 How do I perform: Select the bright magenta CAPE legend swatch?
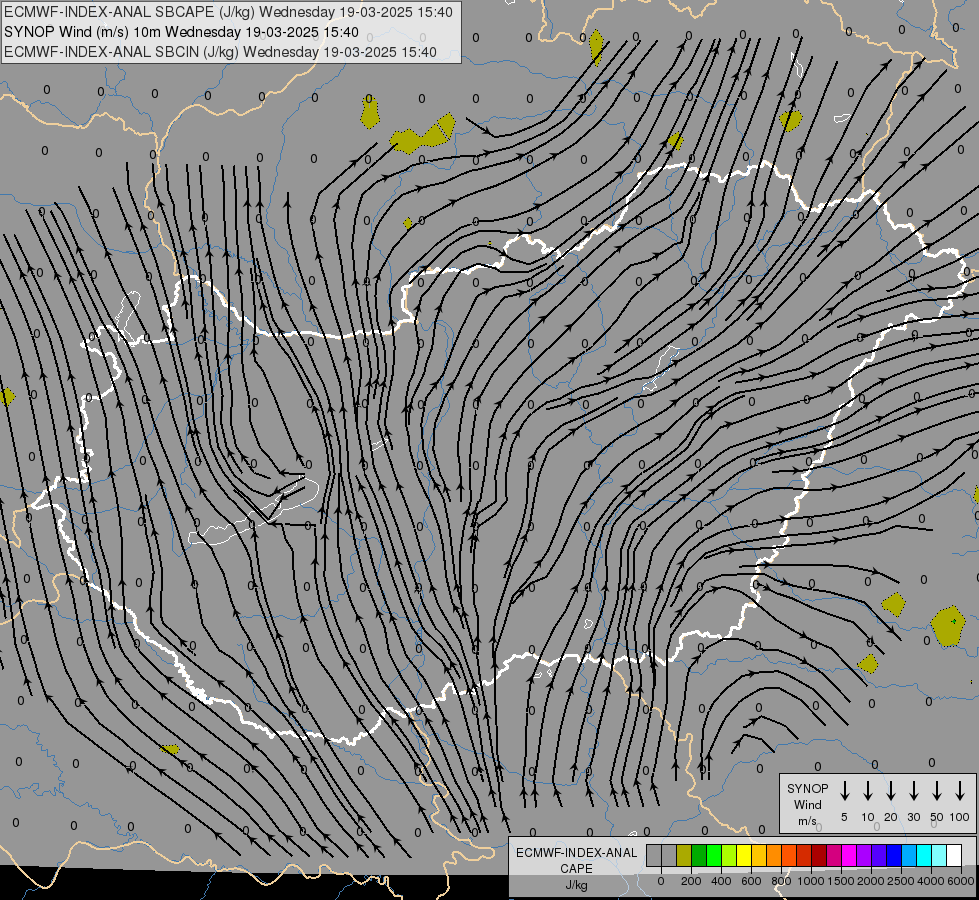click(x=849, y=855)
